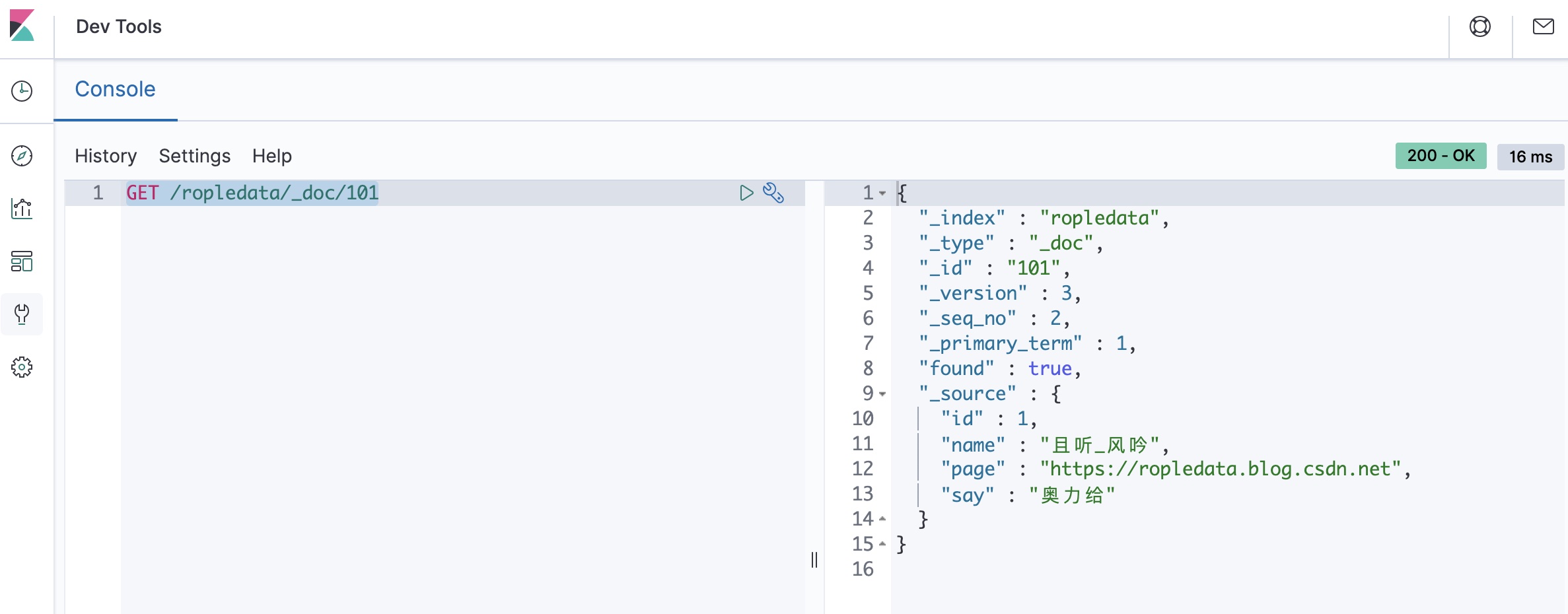
Task: Click the fold marker at line 15
Action: 882,544
